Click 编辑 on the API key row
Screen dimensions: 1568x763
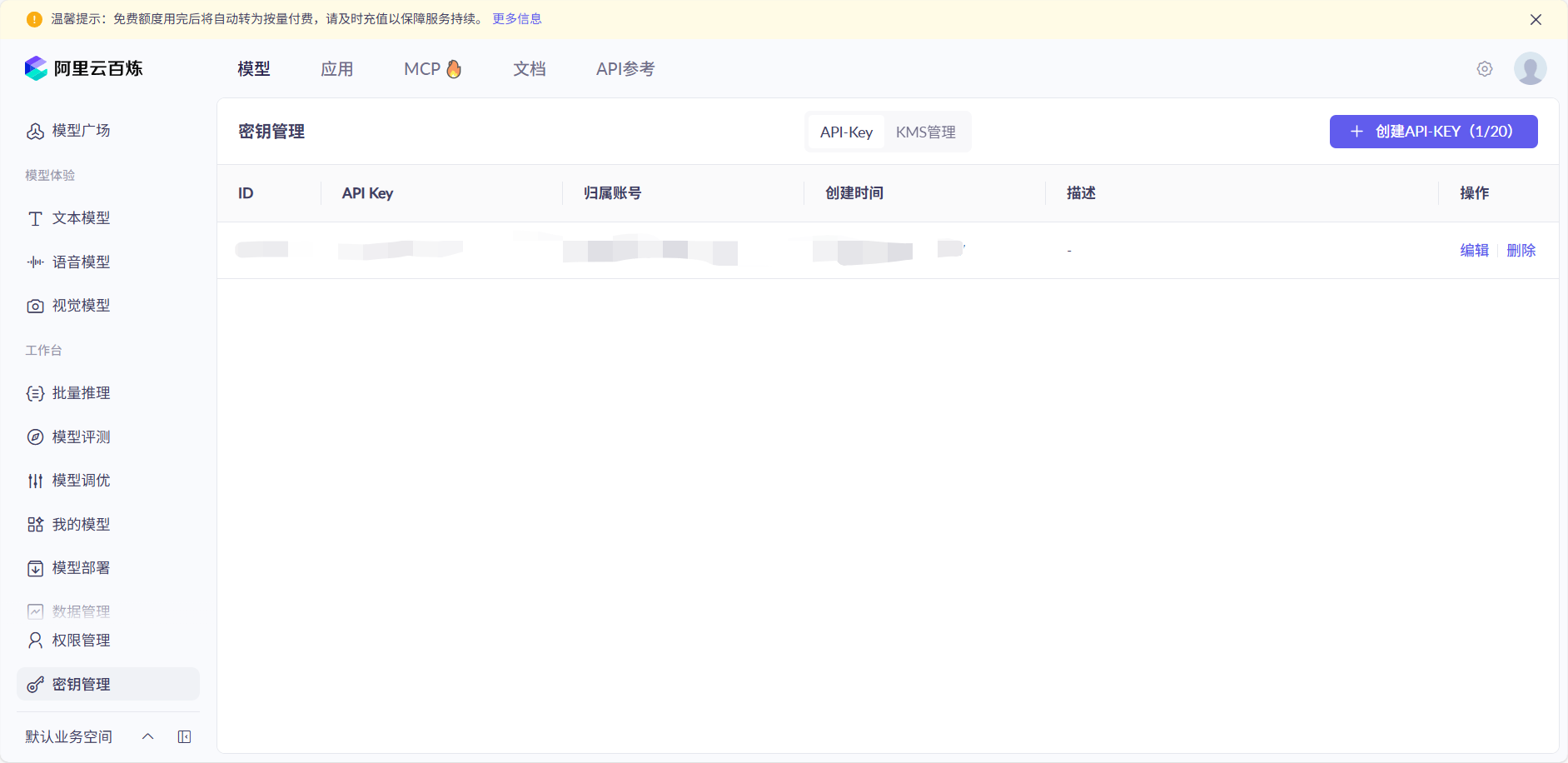1474,250
